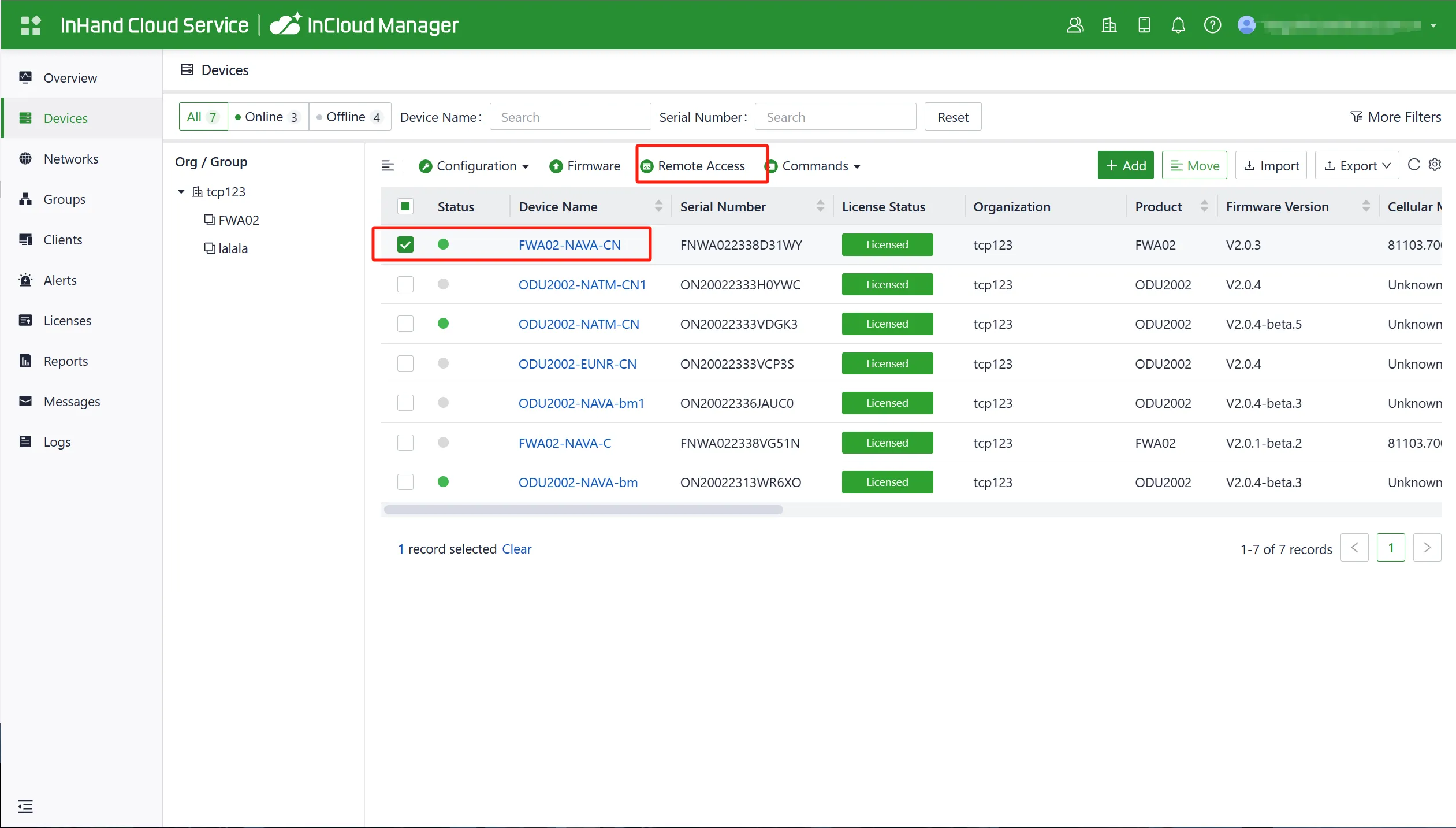Open the Configuration dropdown
The height and width of the screenshot is (828, 1456).
(x=474, y=166)
